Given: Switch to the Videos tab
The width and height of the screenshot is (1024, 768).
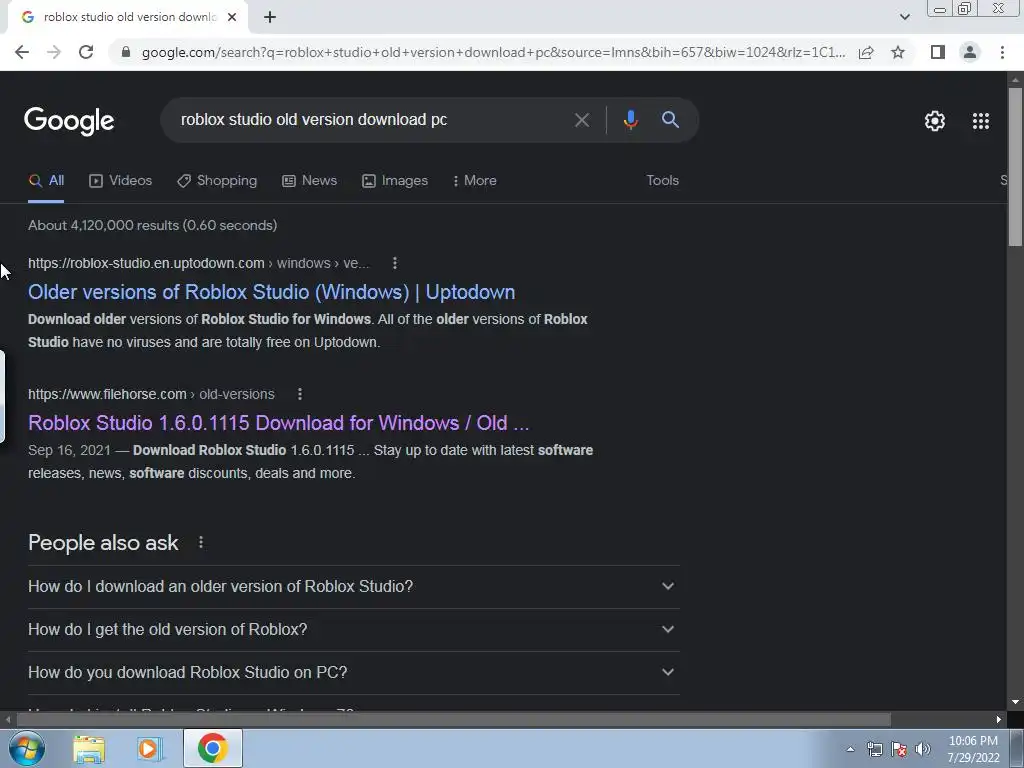Looking at the screenshot, I should click(121, 181).
